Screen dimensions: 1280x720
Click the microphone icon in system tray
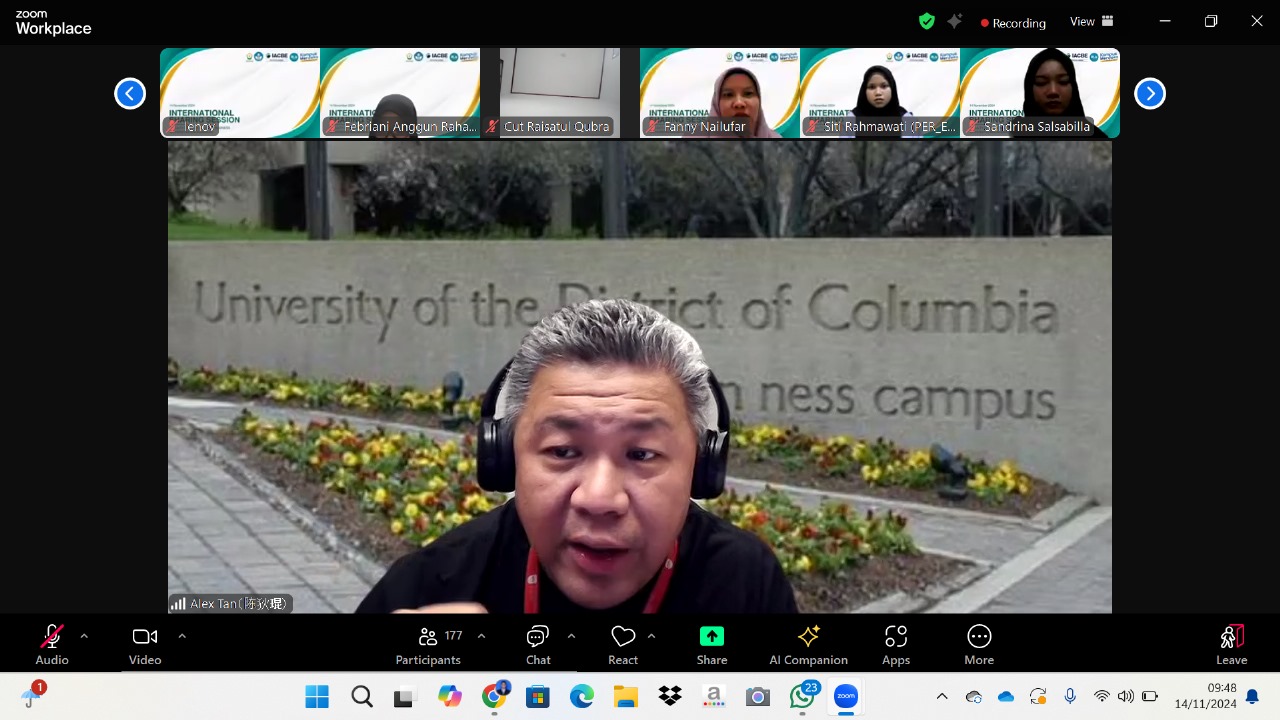(x=1070, y=696)
